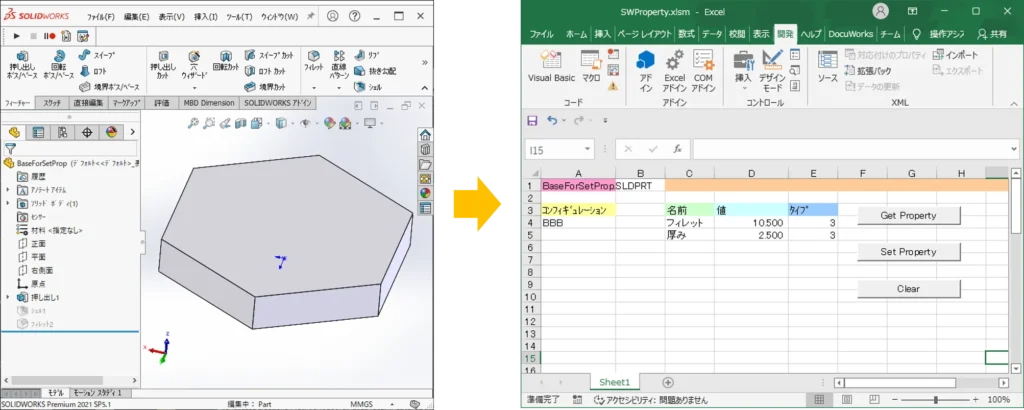Select Sweep boss tool (スイープ)
Viewport: 1024px width, 410px height.
click(97, 55)
